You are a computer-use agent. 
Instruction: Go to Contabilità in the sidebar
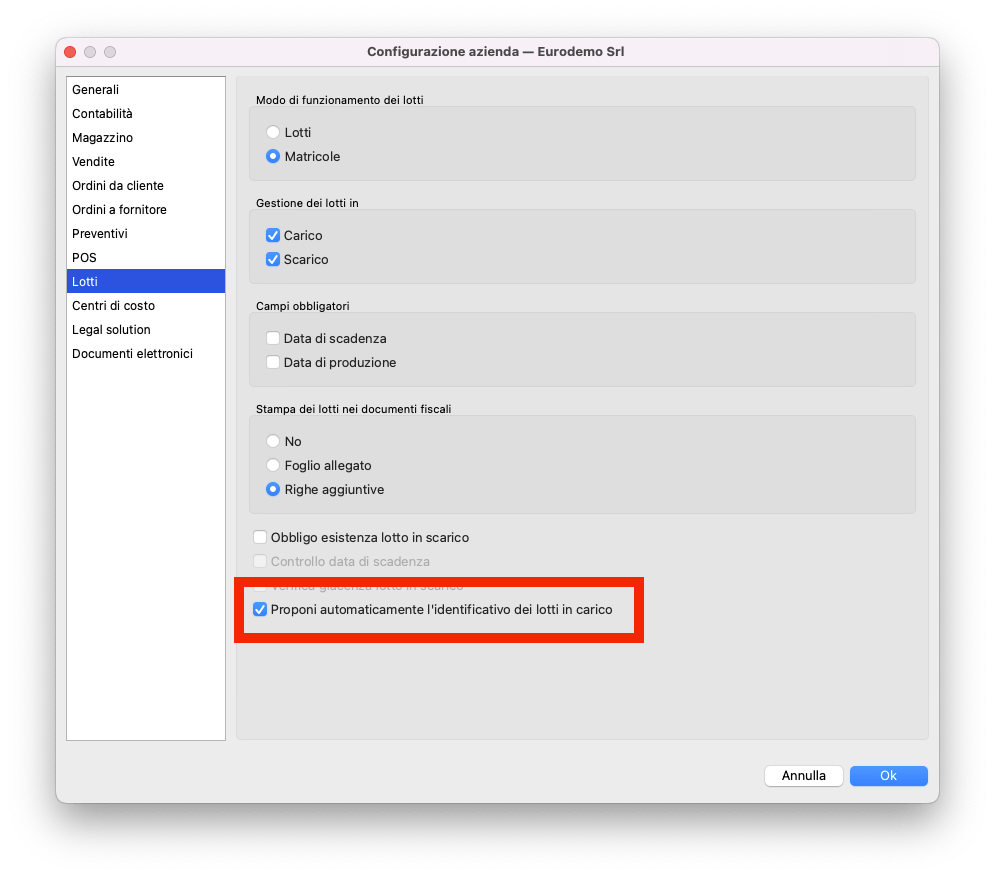(102, 114)
